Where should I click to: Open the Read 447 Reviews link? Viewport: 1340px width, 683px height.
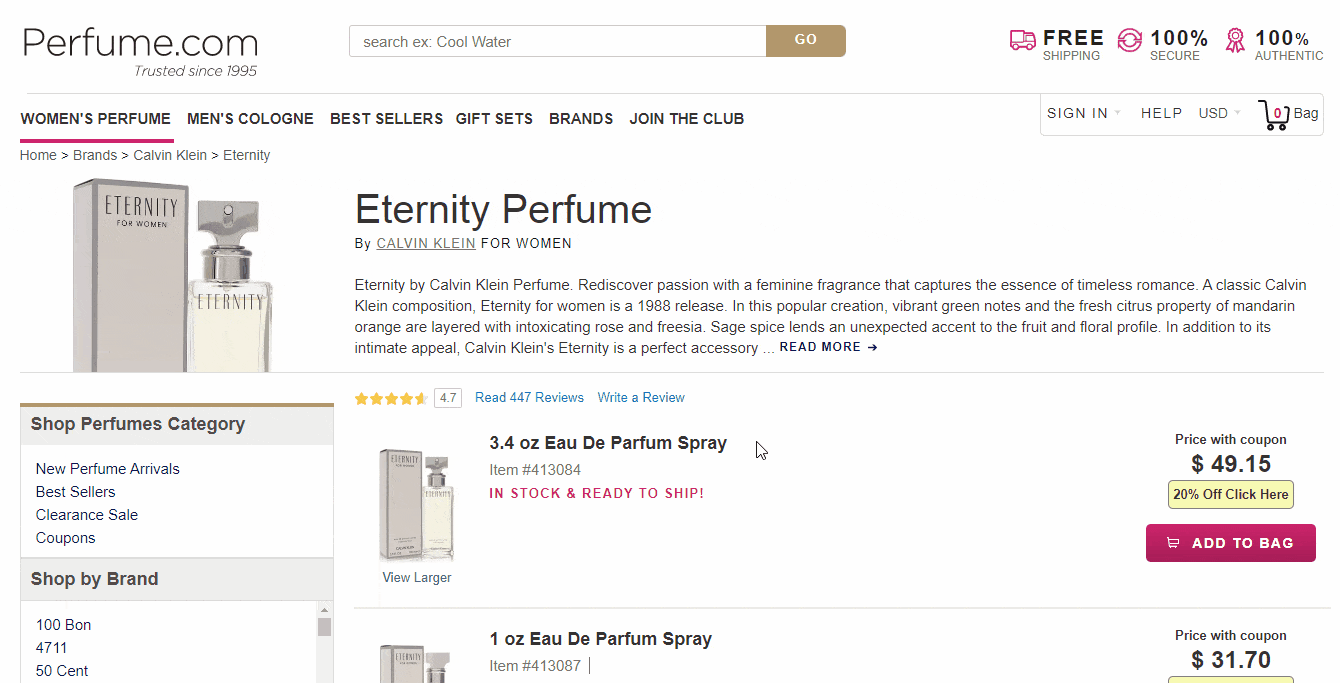529,398
